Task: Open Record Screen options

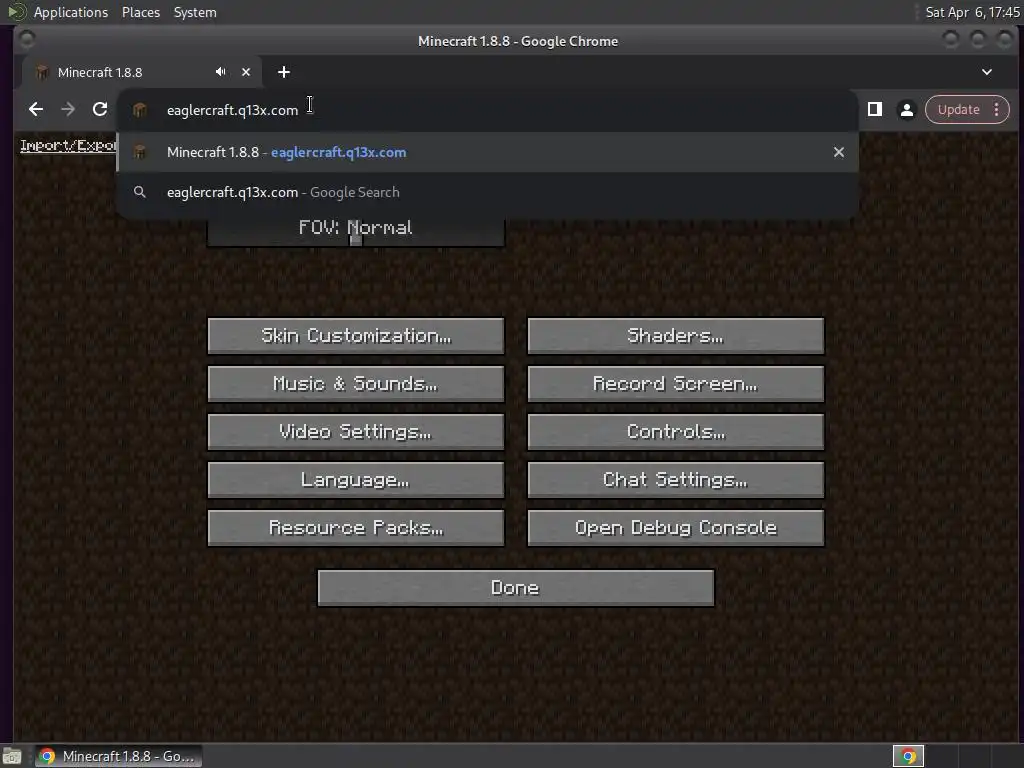Action: [675, 384]
